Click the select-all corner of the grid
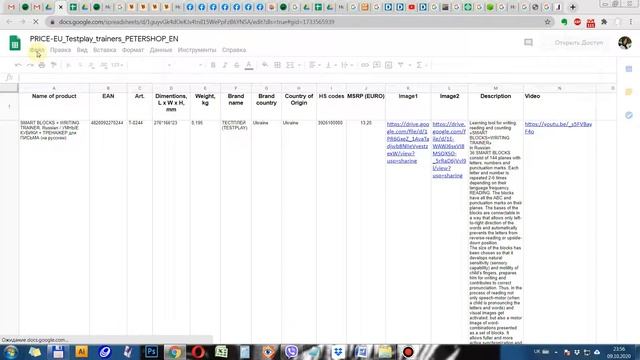640x360 pixels. [x=9, y=88]
